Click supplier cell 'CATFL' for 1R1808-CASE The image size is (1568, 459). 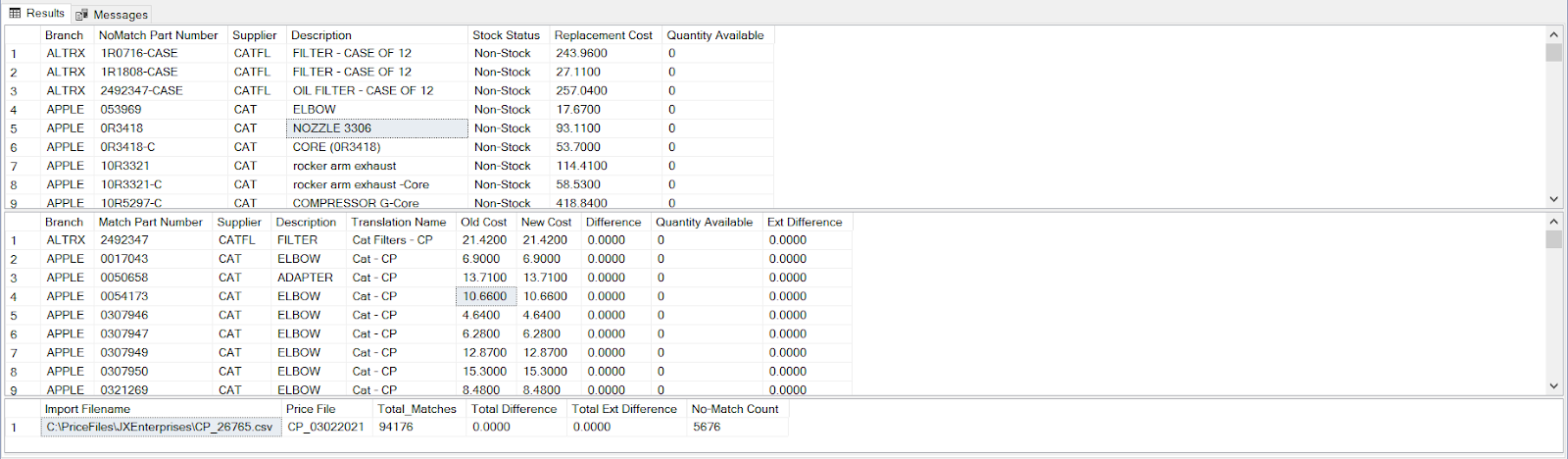pyautogui.click(x=258, y=73)
